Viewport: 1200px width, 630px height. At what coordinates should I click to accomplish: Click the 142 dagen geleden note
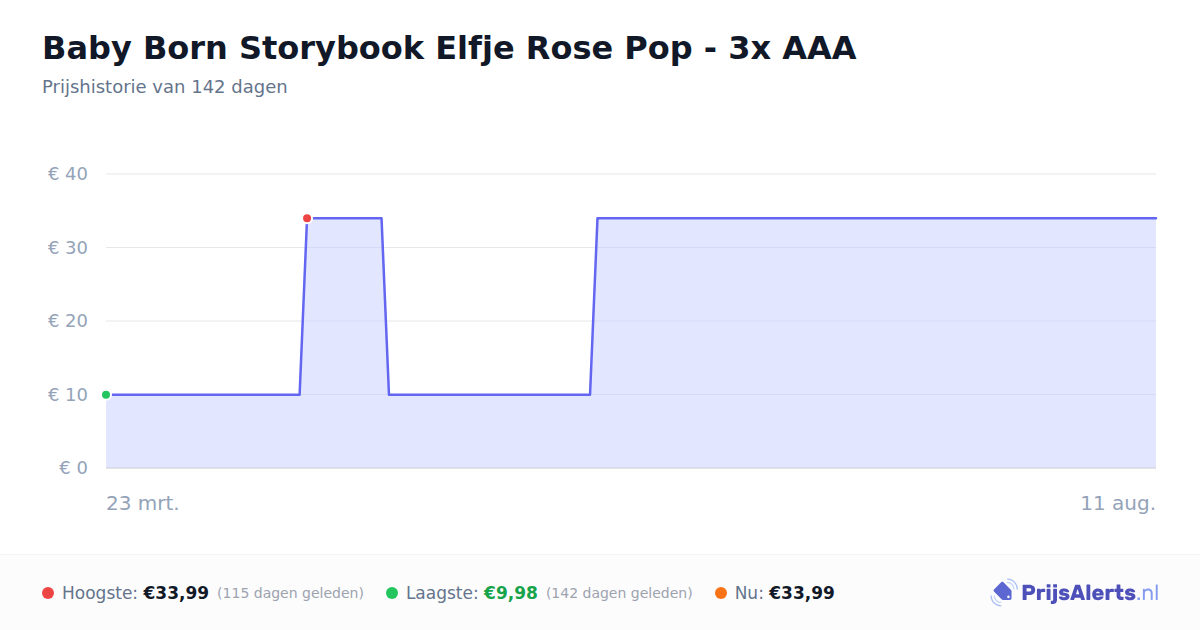(x=619, y=594)
